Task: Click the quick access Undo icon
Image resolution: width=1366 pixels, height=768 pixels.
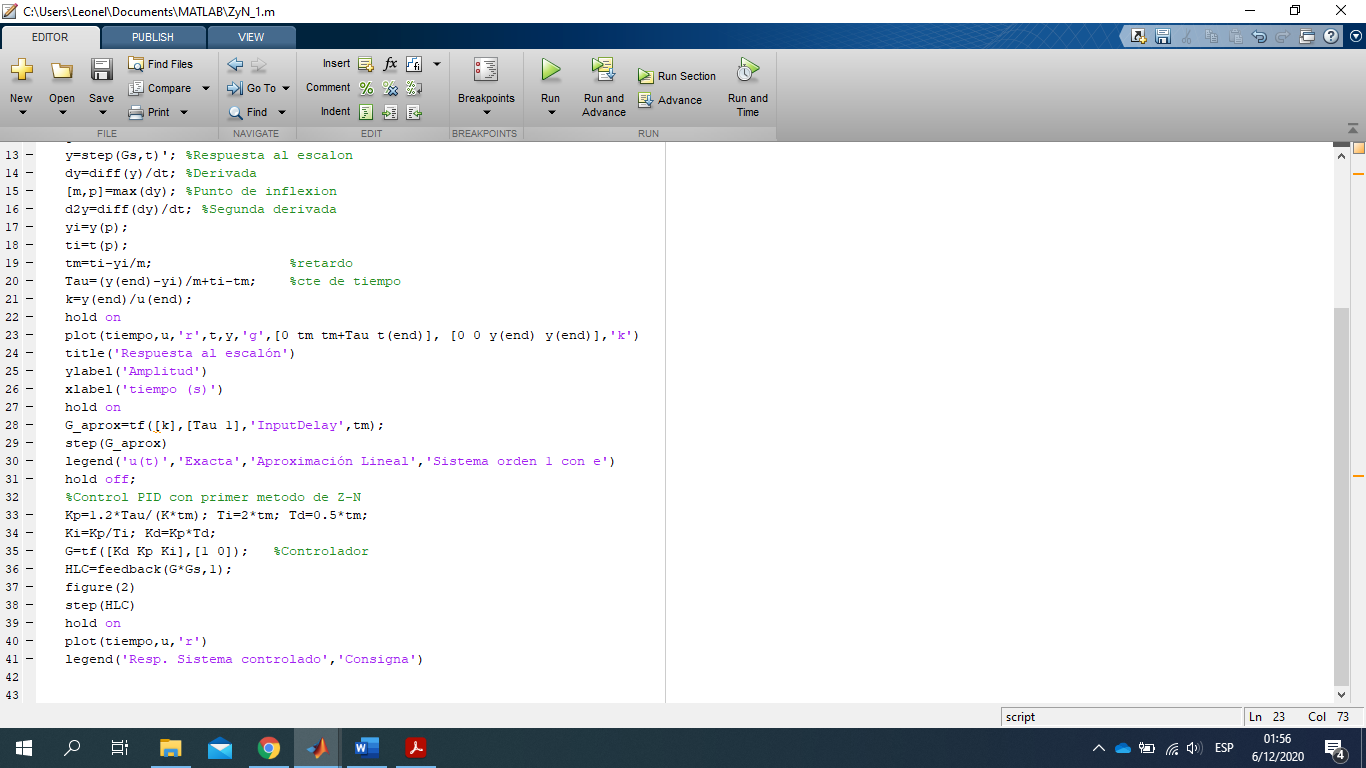Action: coord(1259,36)
